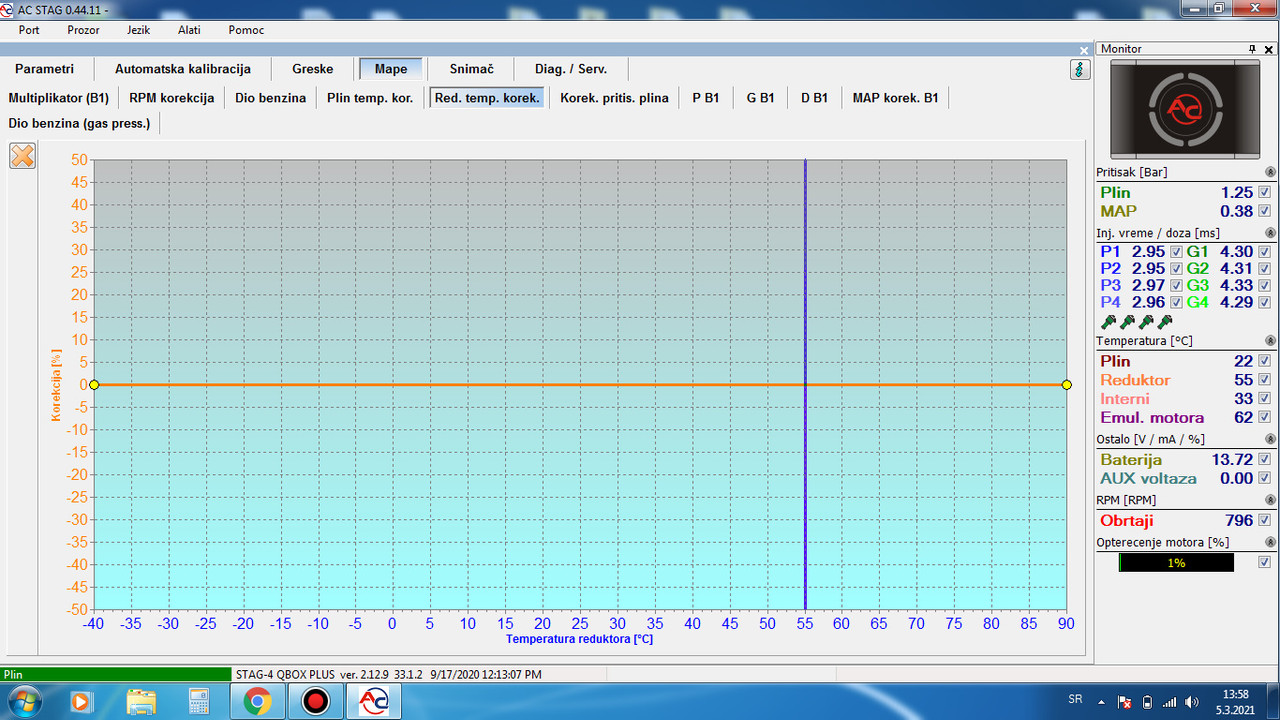This screenshot has width=1280, height=720.
Task: Uncheck the Reduktor temperature checkbox
Action: click(1265, 380)
